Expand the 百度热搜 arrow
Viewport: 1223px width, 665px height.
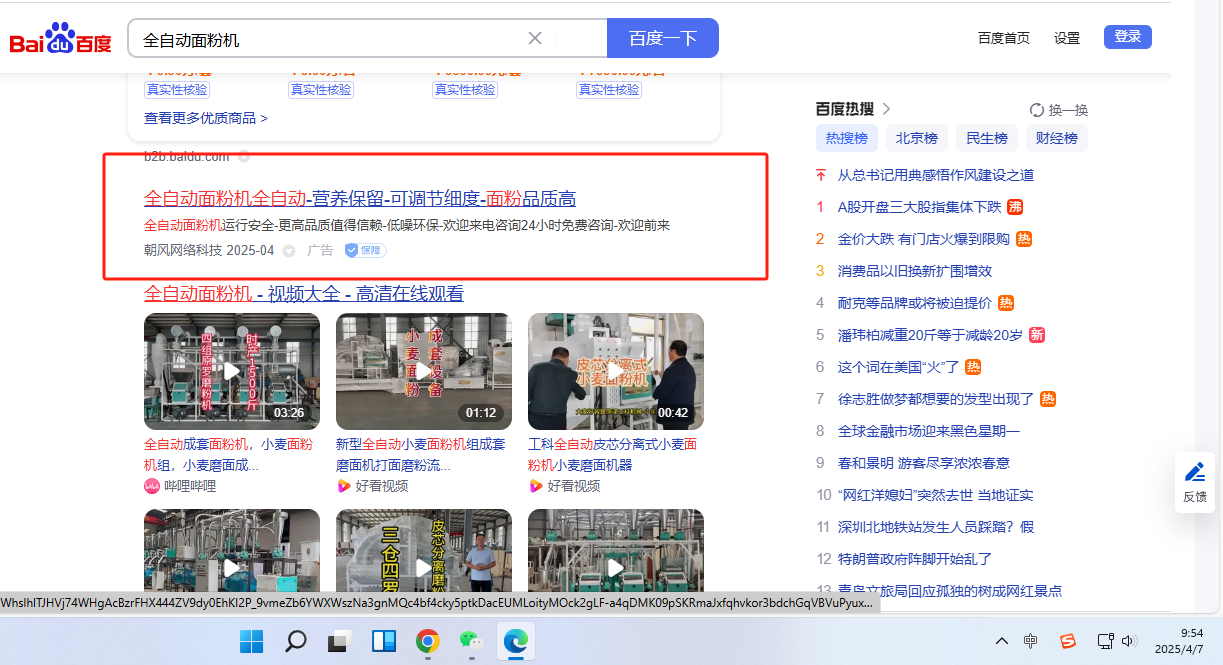(886, 109)
